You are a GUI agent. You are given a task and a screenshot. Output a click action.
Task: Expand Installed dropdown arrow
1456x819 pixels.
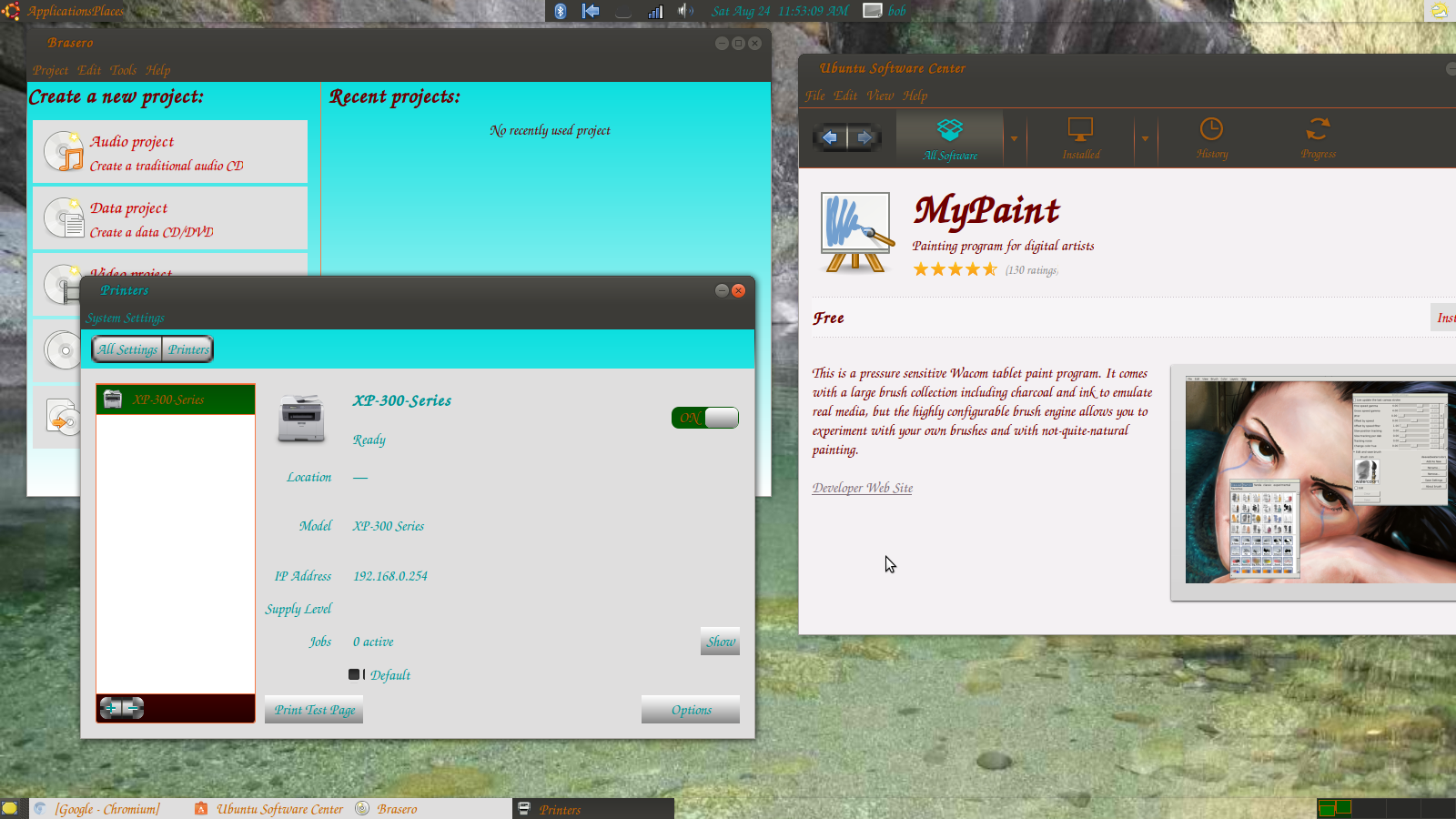(x=1145, y=138)
